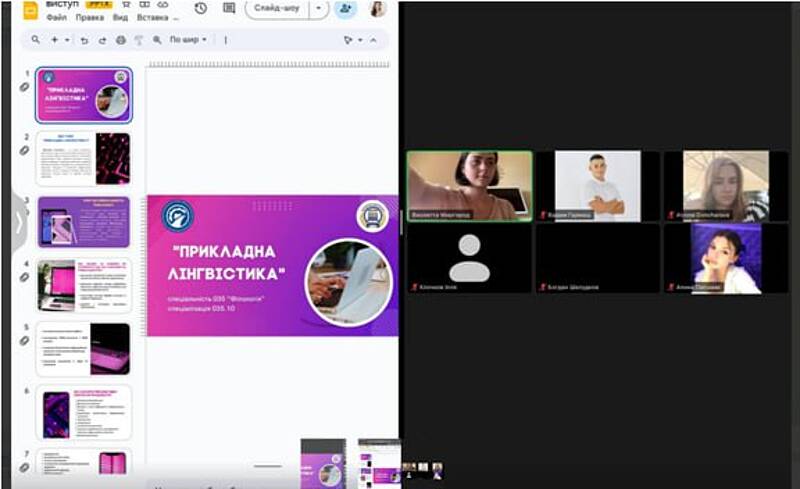This screenshot has width=800, height=489.
Task: Open the «По шир» zoom dropdown
Action: 188,39
